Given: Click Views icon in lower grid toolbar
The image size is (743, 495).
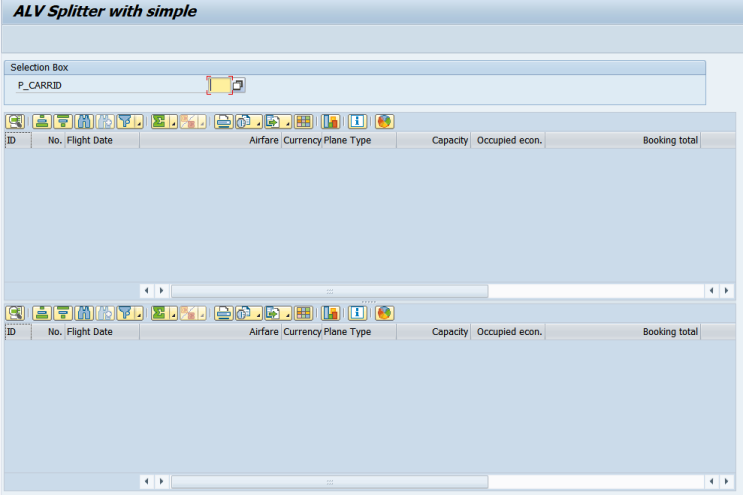Looking at the screenshot, I should [244, 313].
